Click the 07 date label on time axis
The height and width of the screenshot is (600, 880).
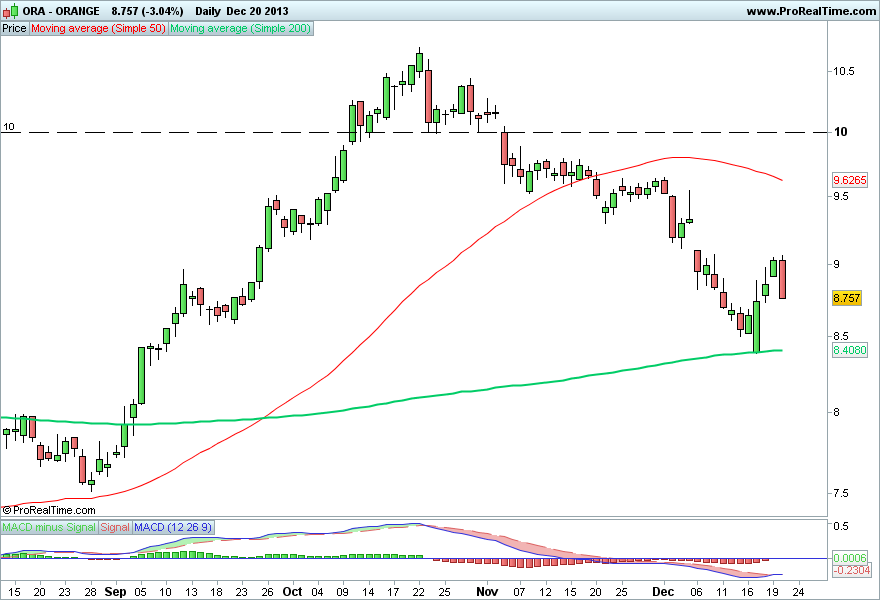519,592
